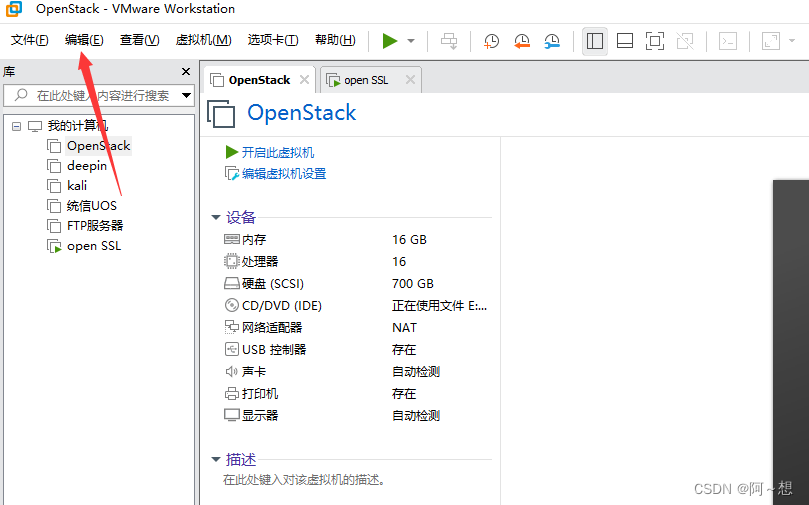Click the NAT network value
This screenshot has width=809, height=505.
point(404,328)
